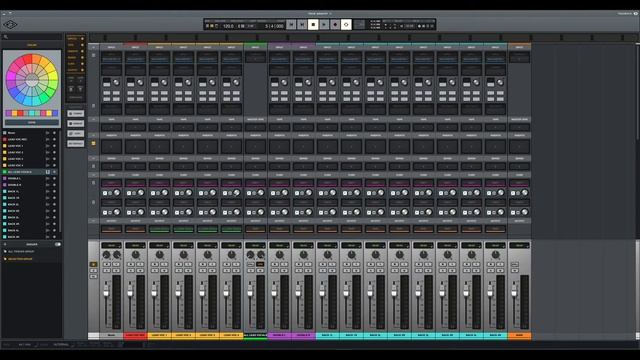This screenshot has width=640, height=360.
Task: Click the pan knob on the DOUBLE R strip
Action: [x=304, y=255]
